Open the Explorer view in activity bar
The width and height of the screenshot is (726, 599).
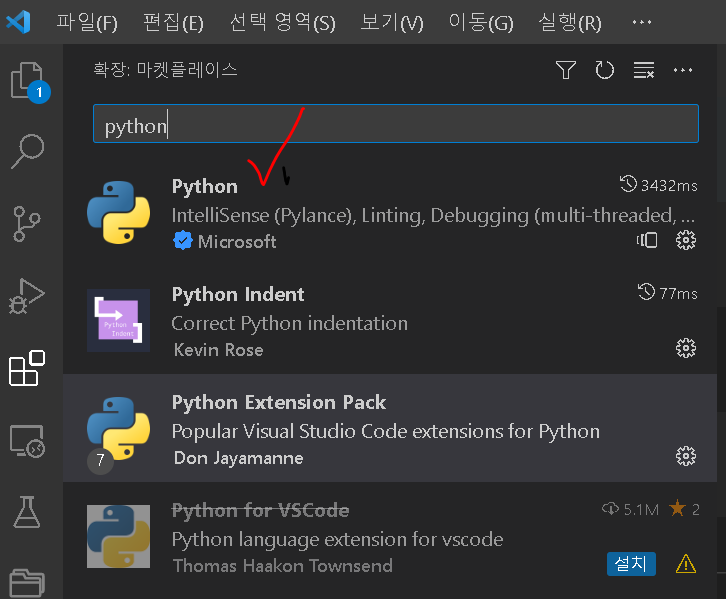pyautogui.click(x=29, y=82)
